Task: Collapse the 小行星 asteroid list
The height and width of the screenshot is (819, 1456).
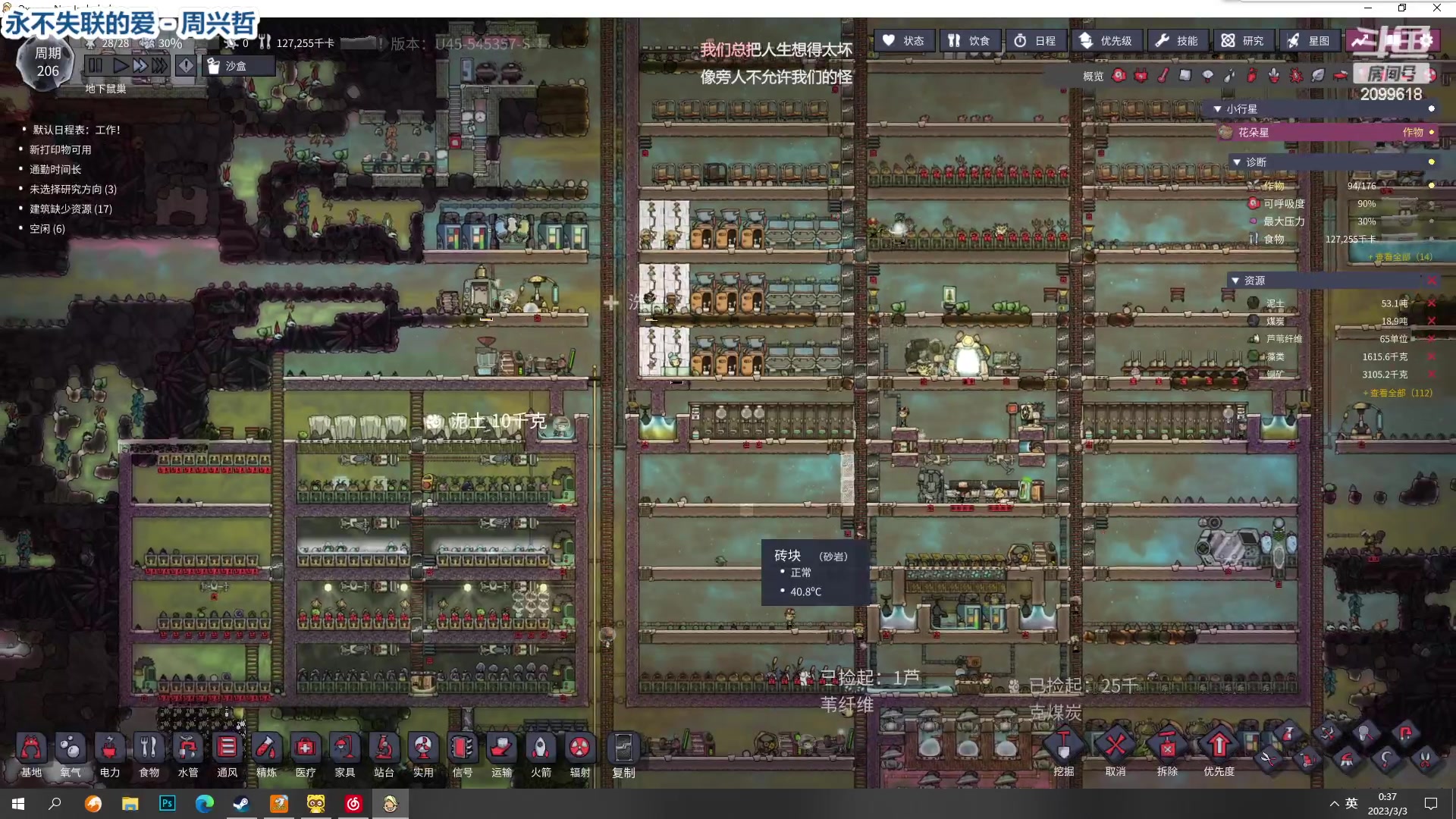Action: 1217,109
